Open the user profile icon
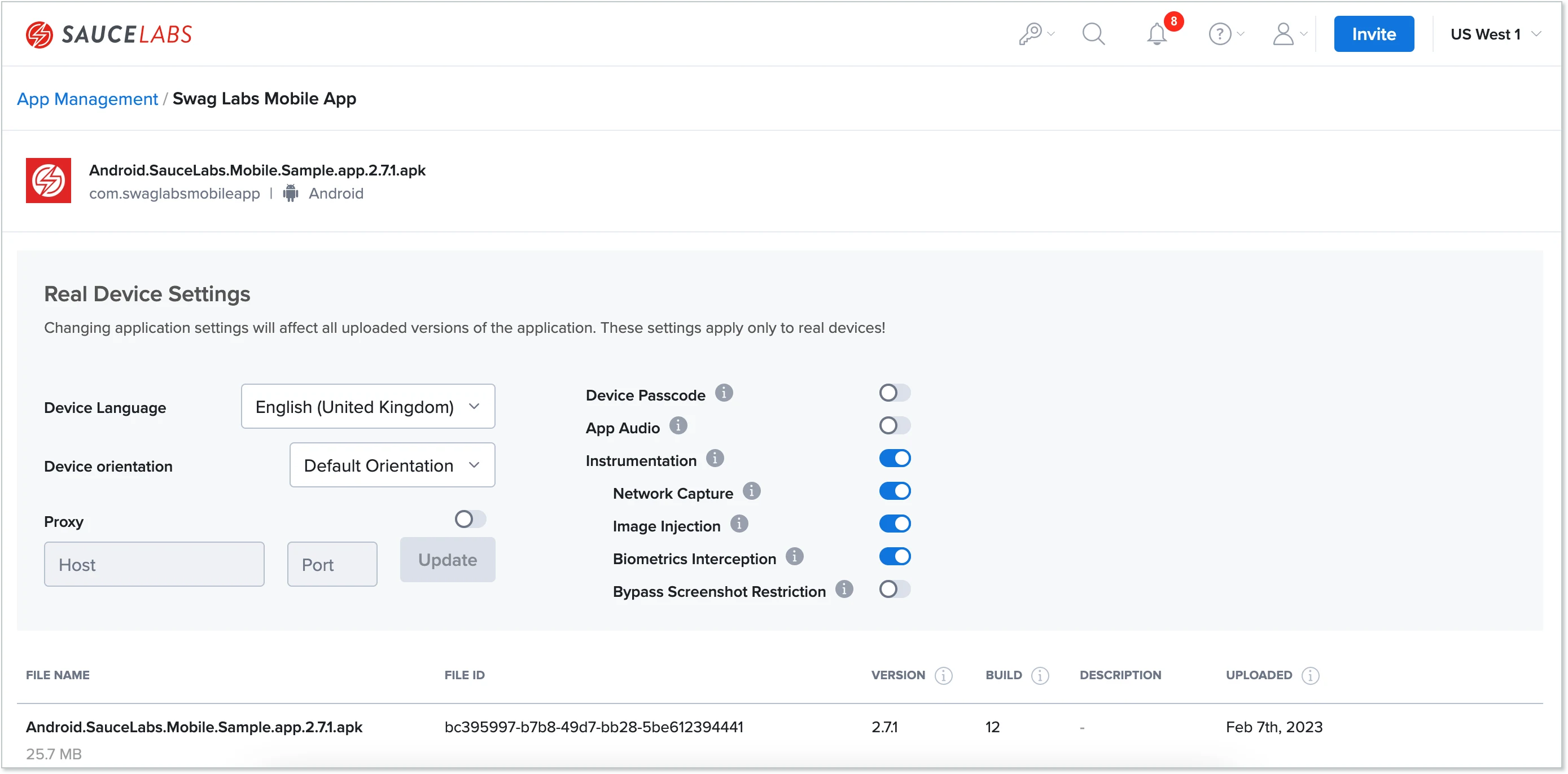The image size is (1568, 774). 1284,33
